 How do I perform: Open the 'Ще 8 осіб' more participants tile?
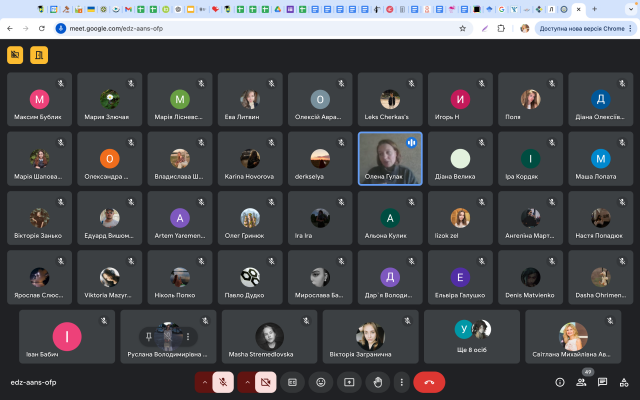(x=472, y=337)
